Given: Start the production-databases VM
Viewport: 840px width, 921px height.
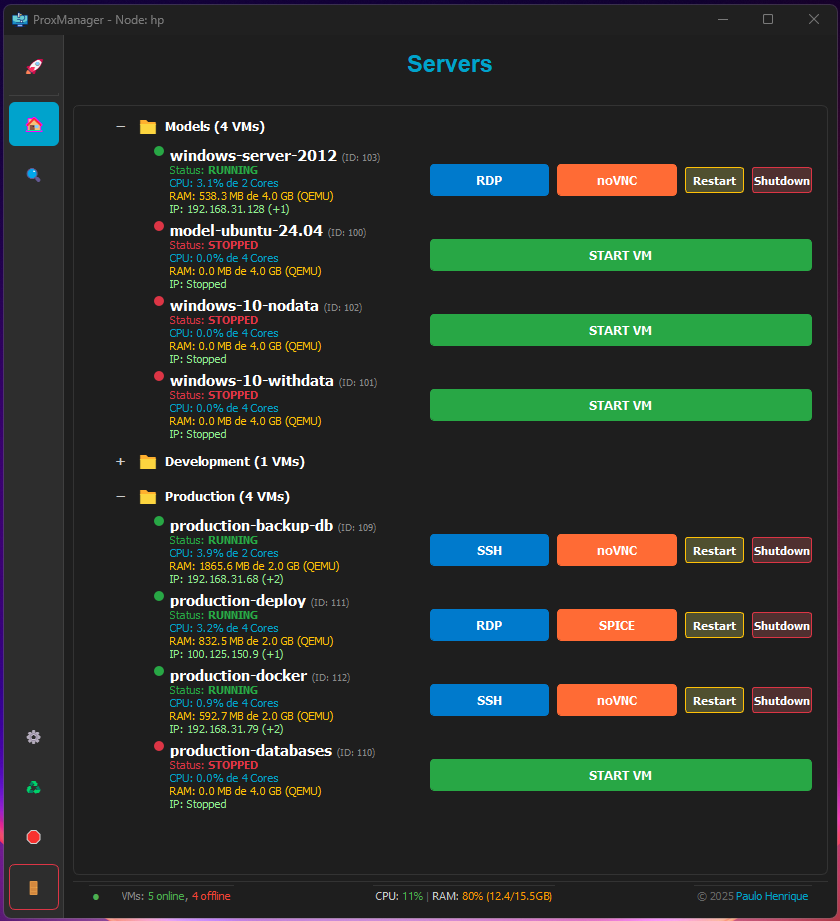Looking at the screenshot, I should coord(620,774).
